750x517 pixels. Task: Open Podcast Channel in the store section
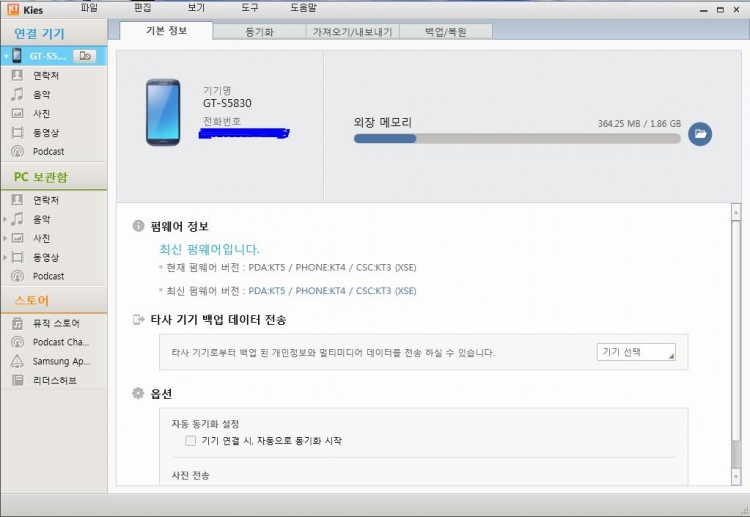(x=61, y=342)
